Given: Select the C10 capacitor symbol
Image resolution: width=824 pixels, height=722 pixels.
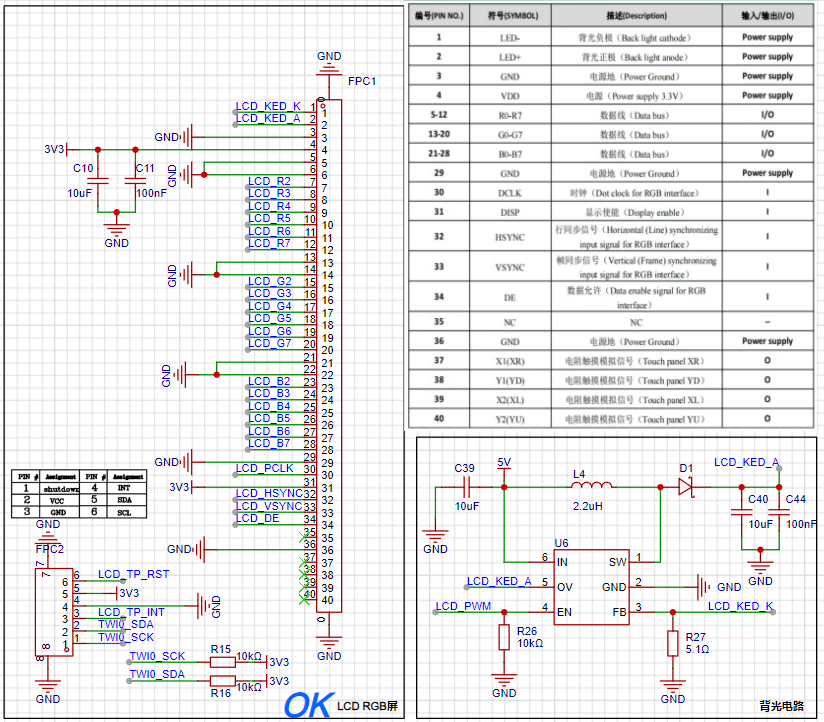Looking at the screenshot, I should [98, 181].
